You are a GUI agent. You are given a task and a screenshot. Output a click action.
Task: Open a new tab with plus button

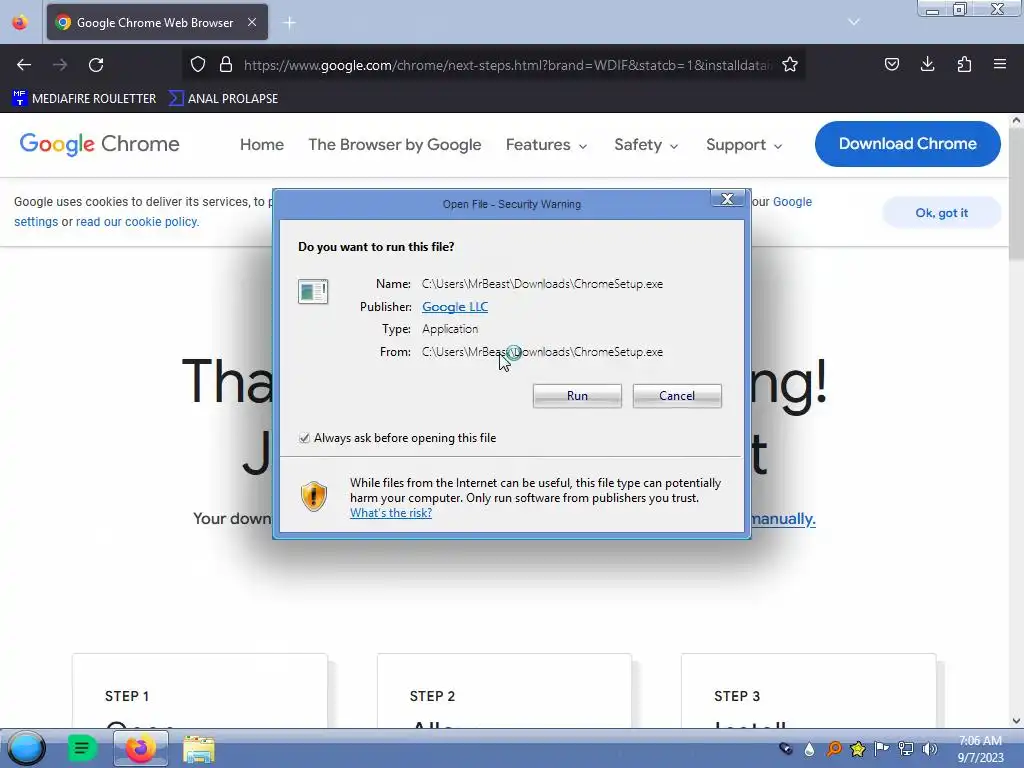(289, 23)
